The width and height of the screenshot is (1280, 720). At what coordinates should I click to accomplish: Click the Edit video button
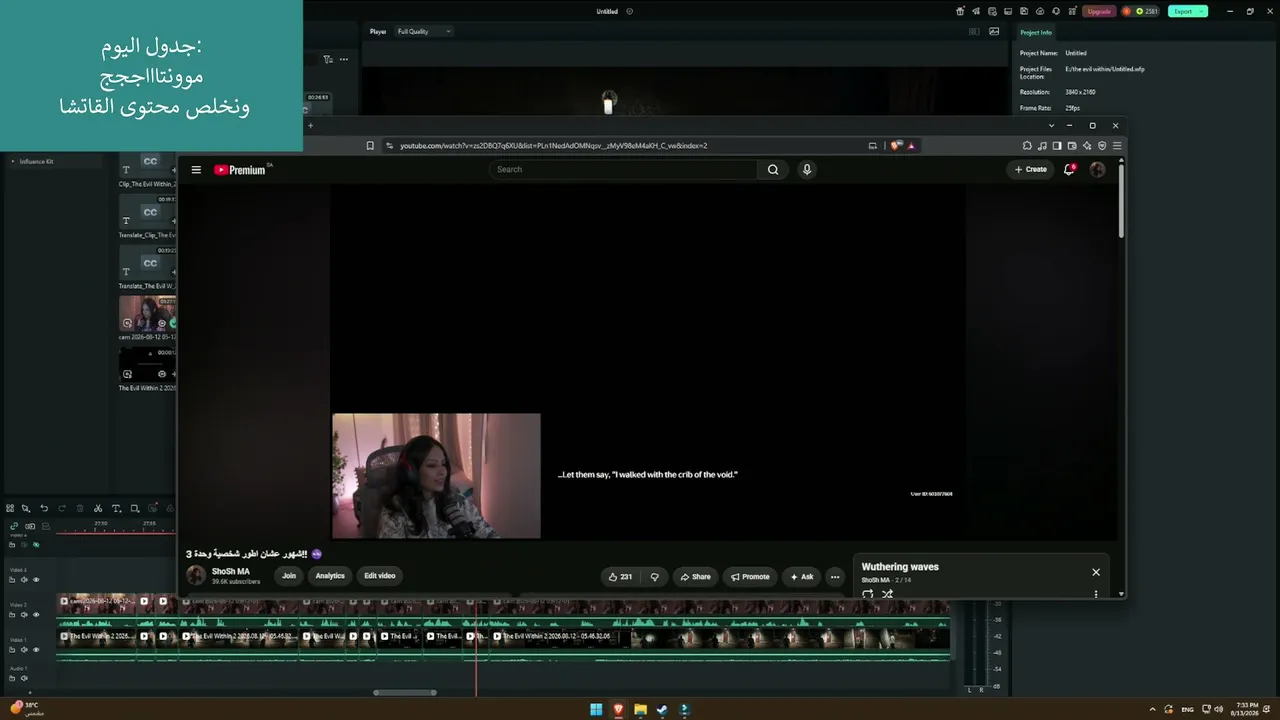click(380, 576)
